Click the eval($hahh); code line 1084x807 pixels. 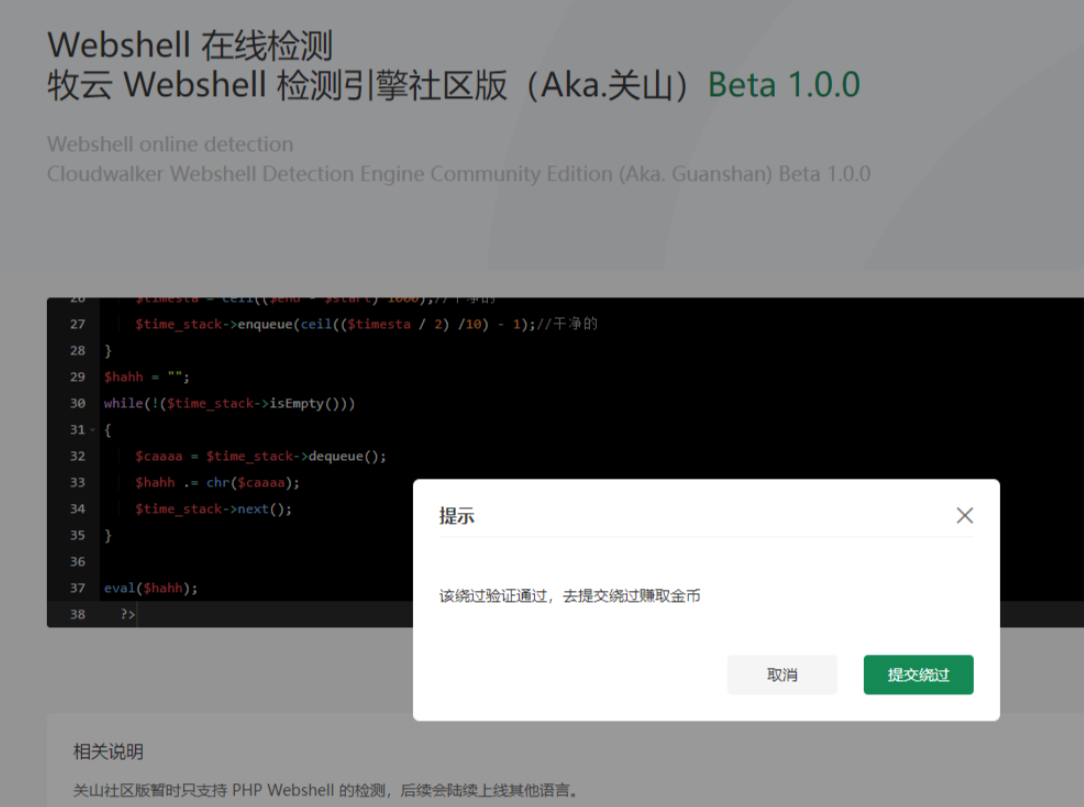151,588
